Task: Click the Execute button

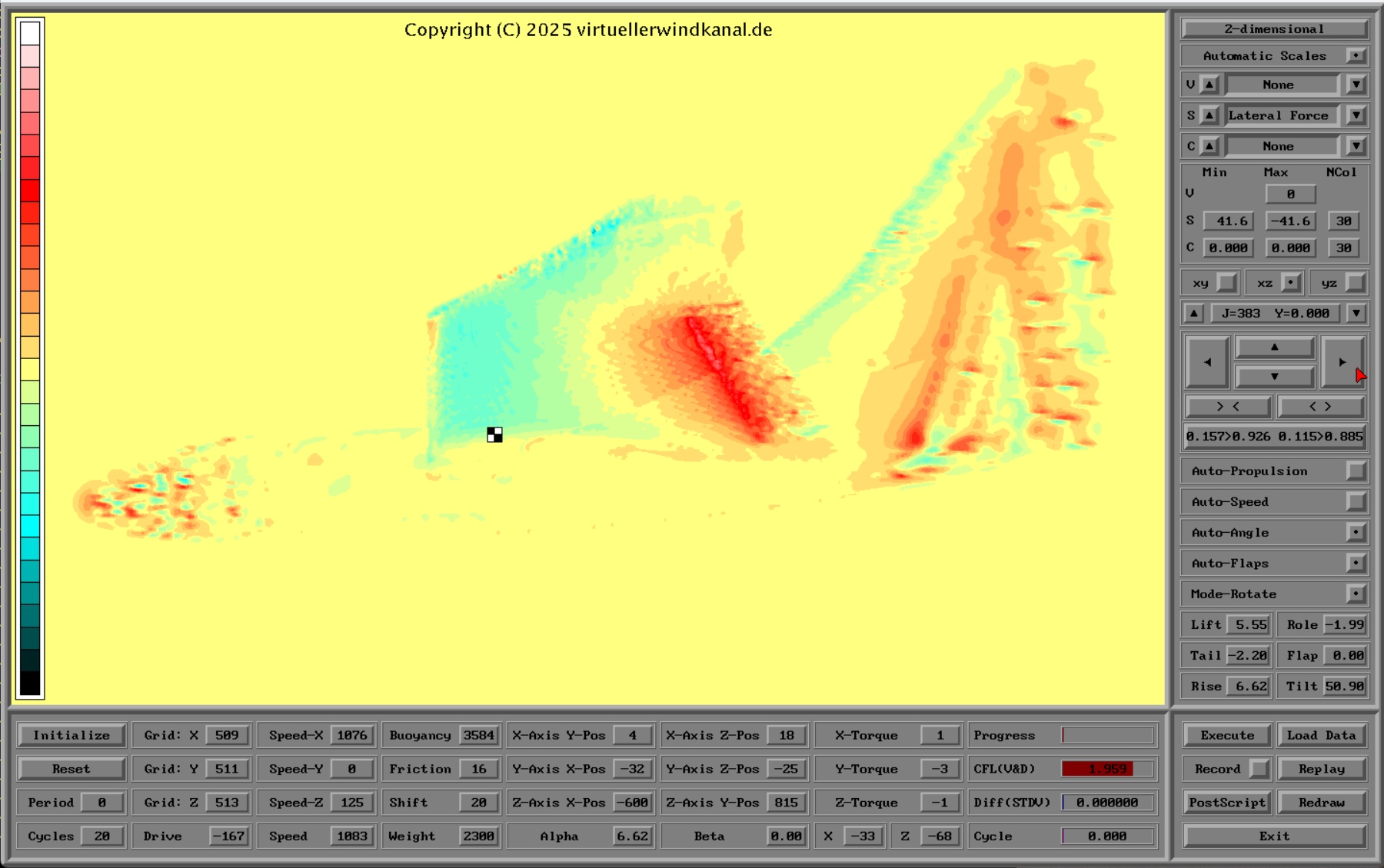Action: coord(1227,735)
